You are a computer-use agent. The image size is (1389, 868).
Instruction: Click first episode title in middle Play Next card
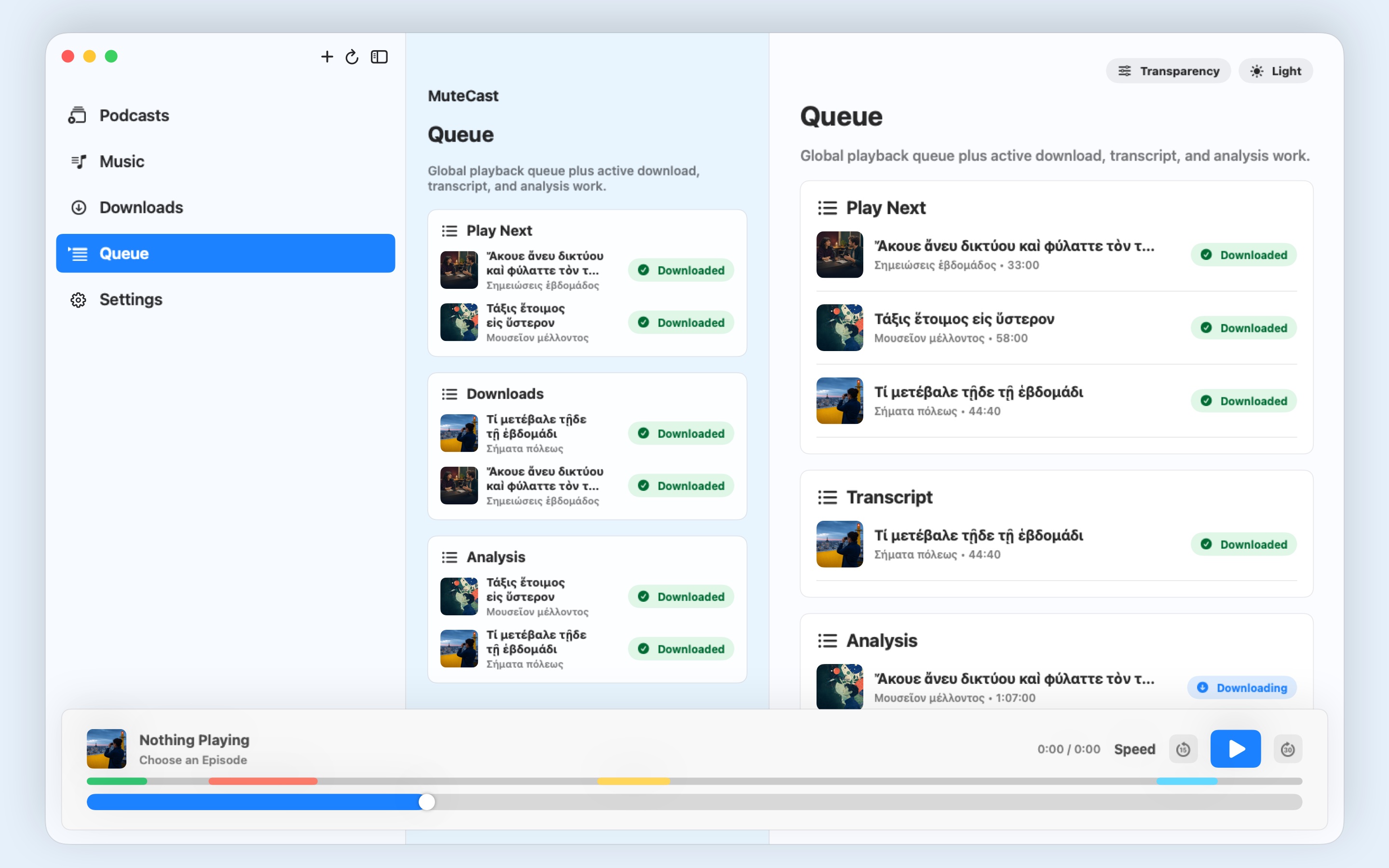(x=544, y=263)
